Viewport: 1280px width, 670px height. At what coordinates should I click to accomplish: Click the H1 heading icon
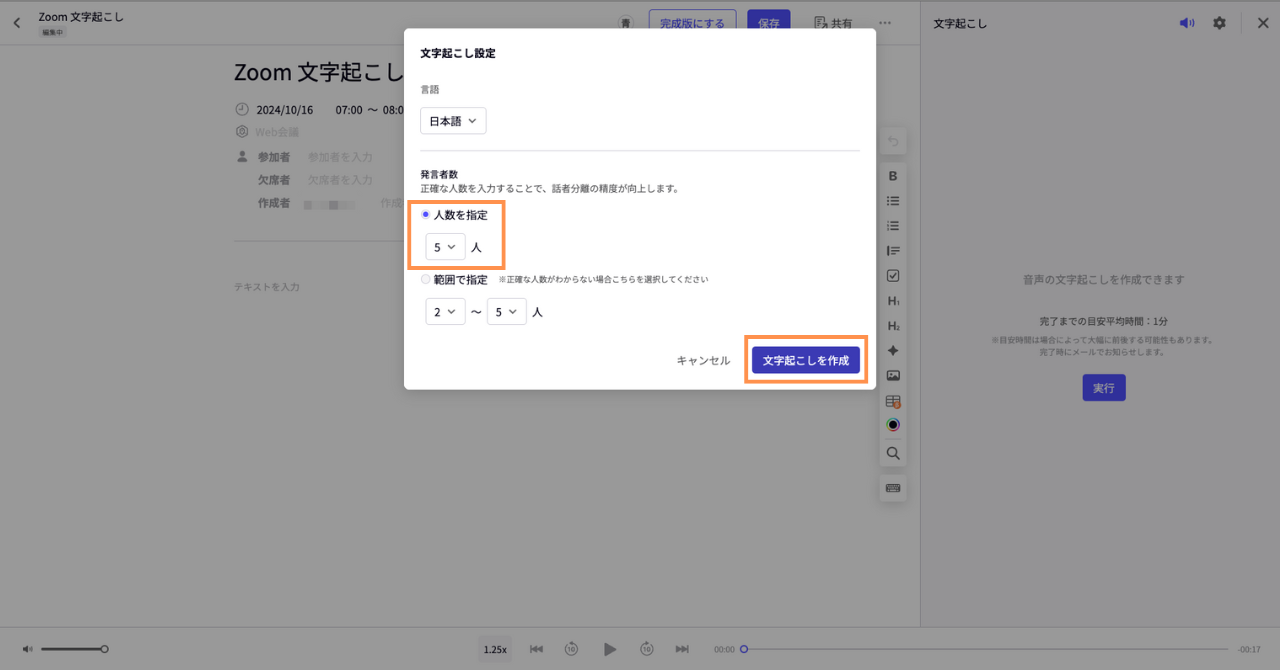pos(893,301)
